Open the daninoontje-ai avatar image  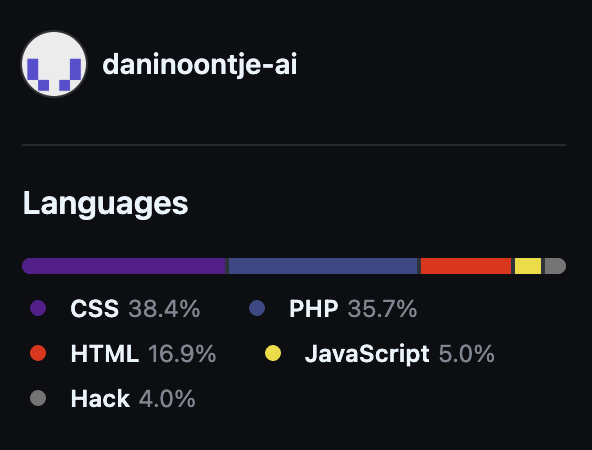(x=54, y=64)
